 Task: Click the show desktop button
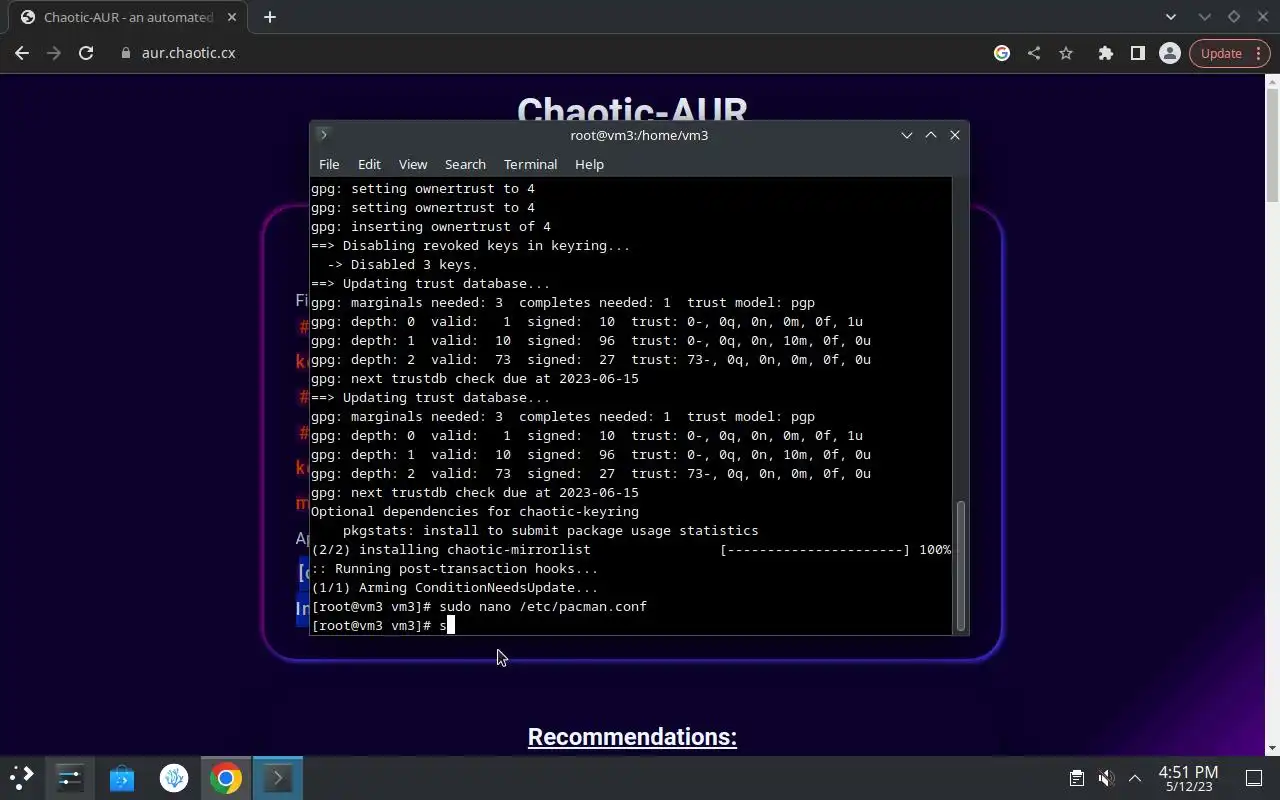pos(1254,778)
